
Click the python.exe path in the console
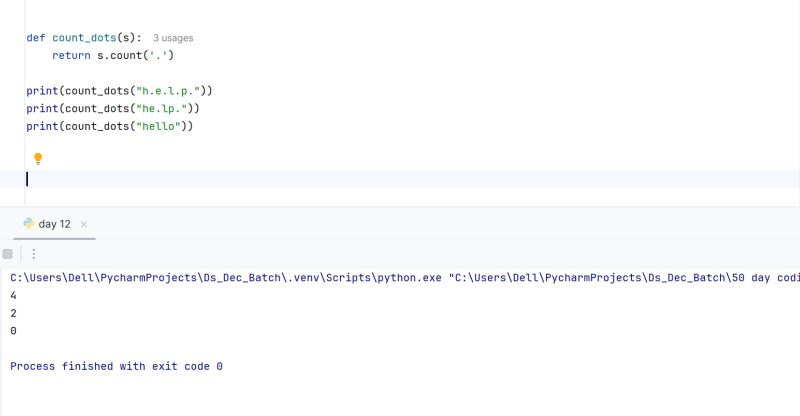coord(226,278)
